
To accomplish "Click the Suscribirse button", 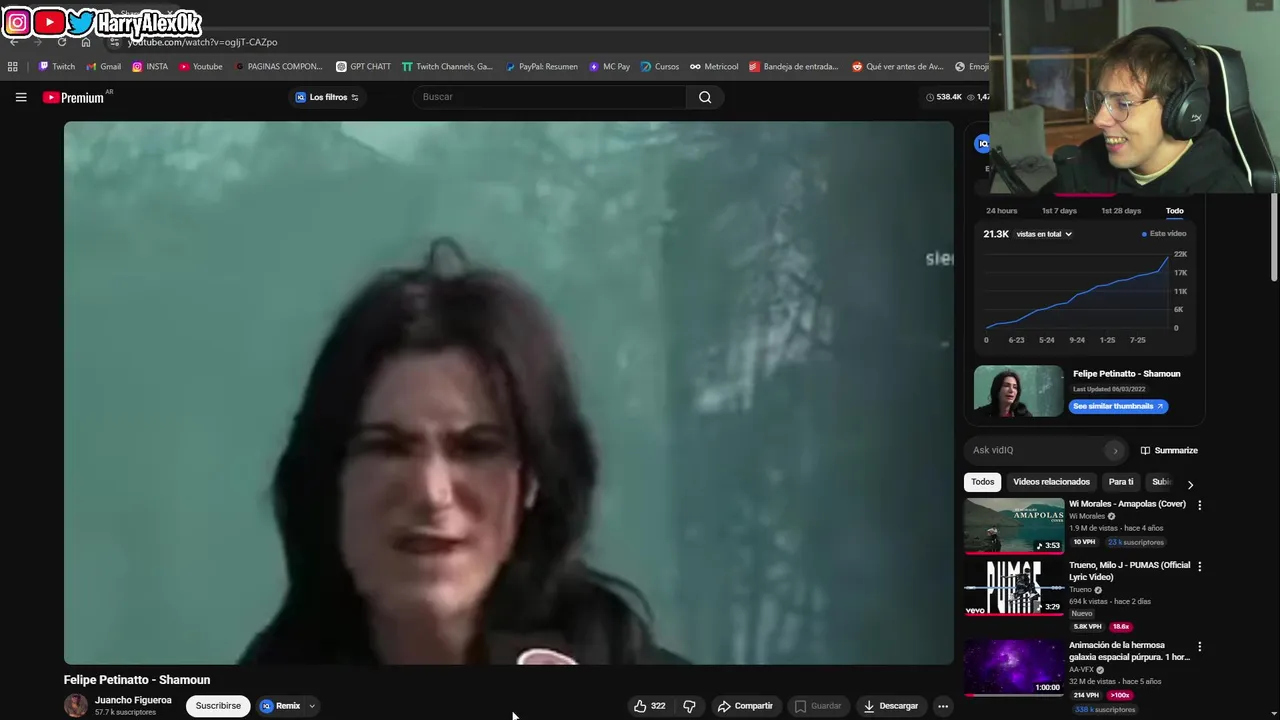I will coord(218,706).
